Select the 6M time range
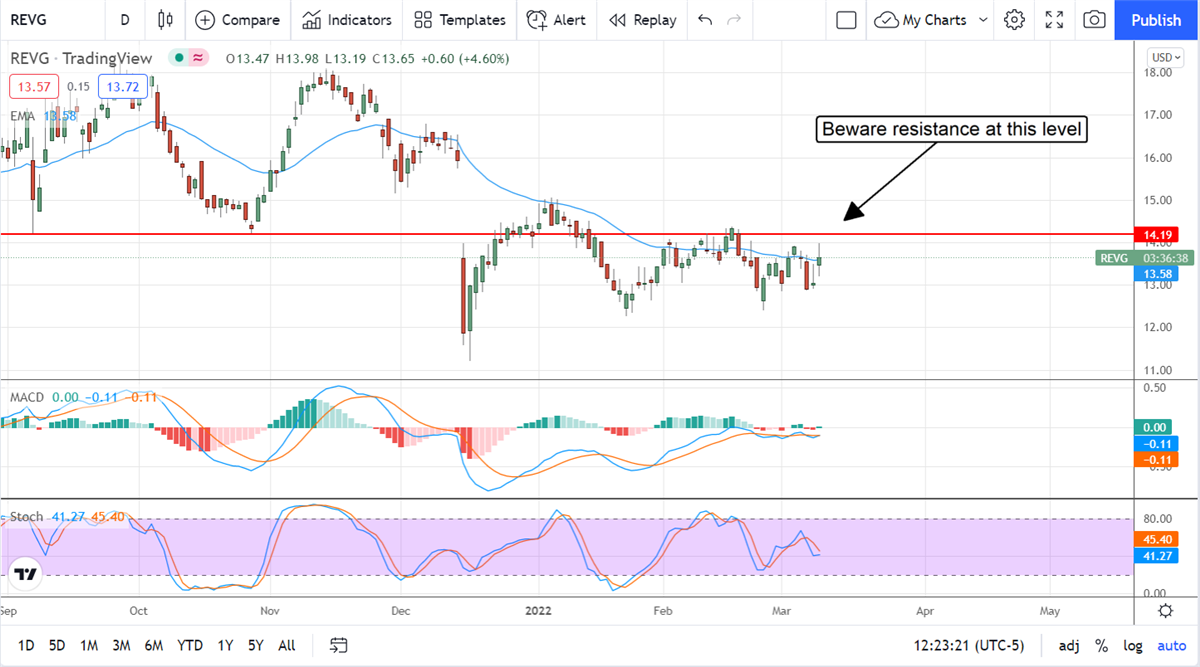The width and height of the screenshot is (1200, 667). (153, 645)
